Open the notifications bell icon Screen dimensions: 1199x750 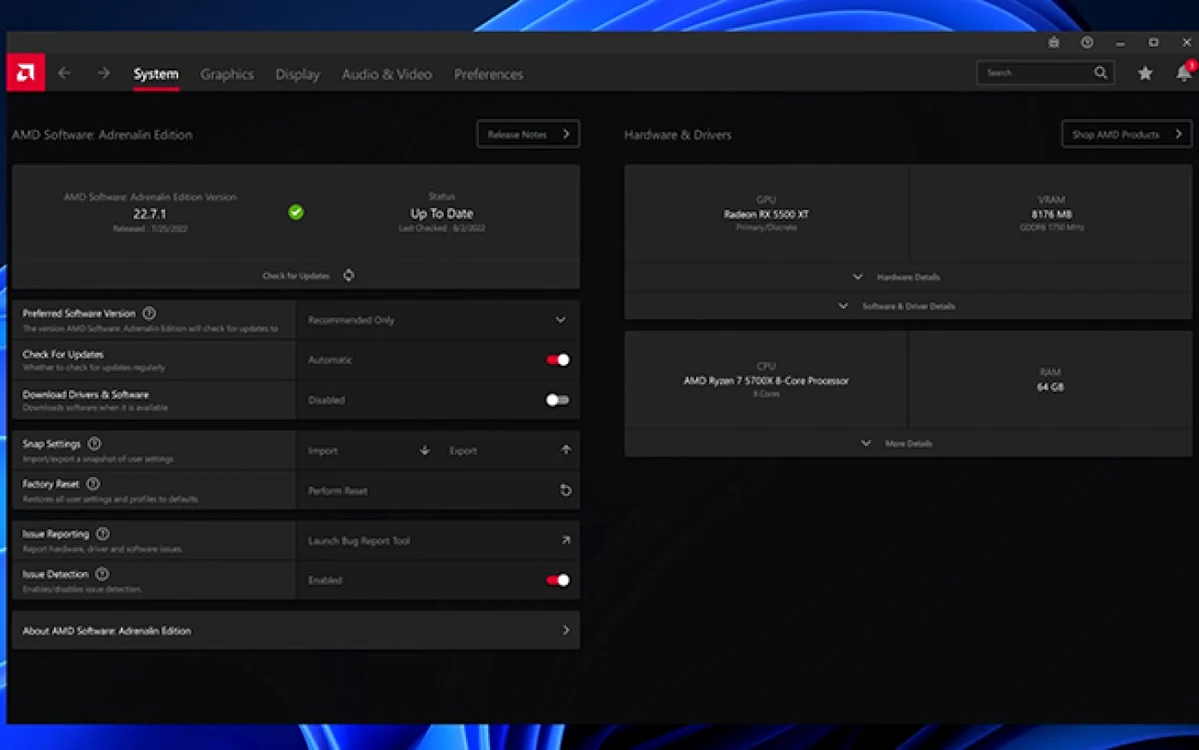pyautogui.click(x=1184, y=73)
